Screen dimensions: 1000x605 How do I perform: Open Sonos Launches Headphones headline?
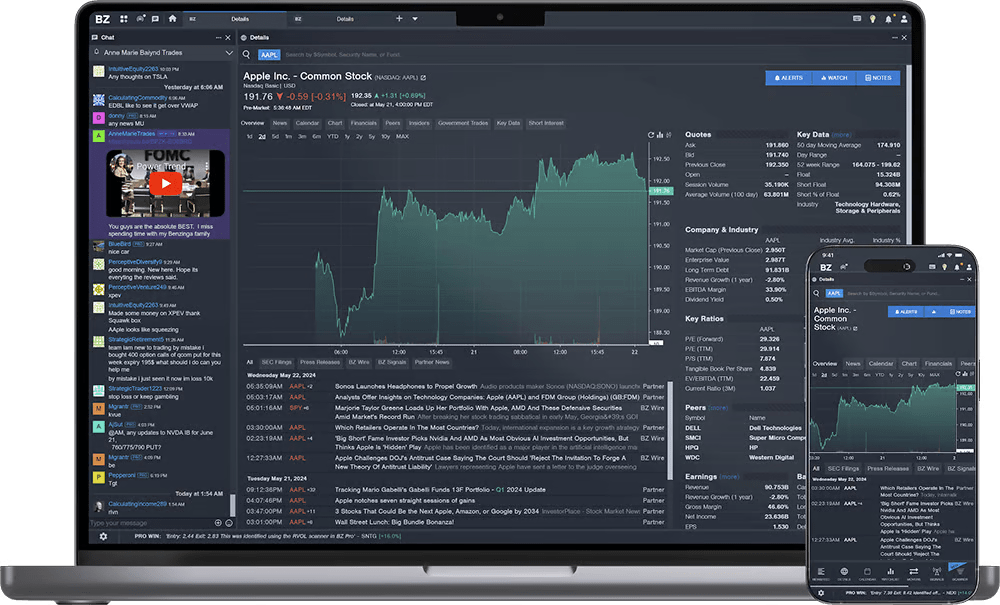pos(406,386)
